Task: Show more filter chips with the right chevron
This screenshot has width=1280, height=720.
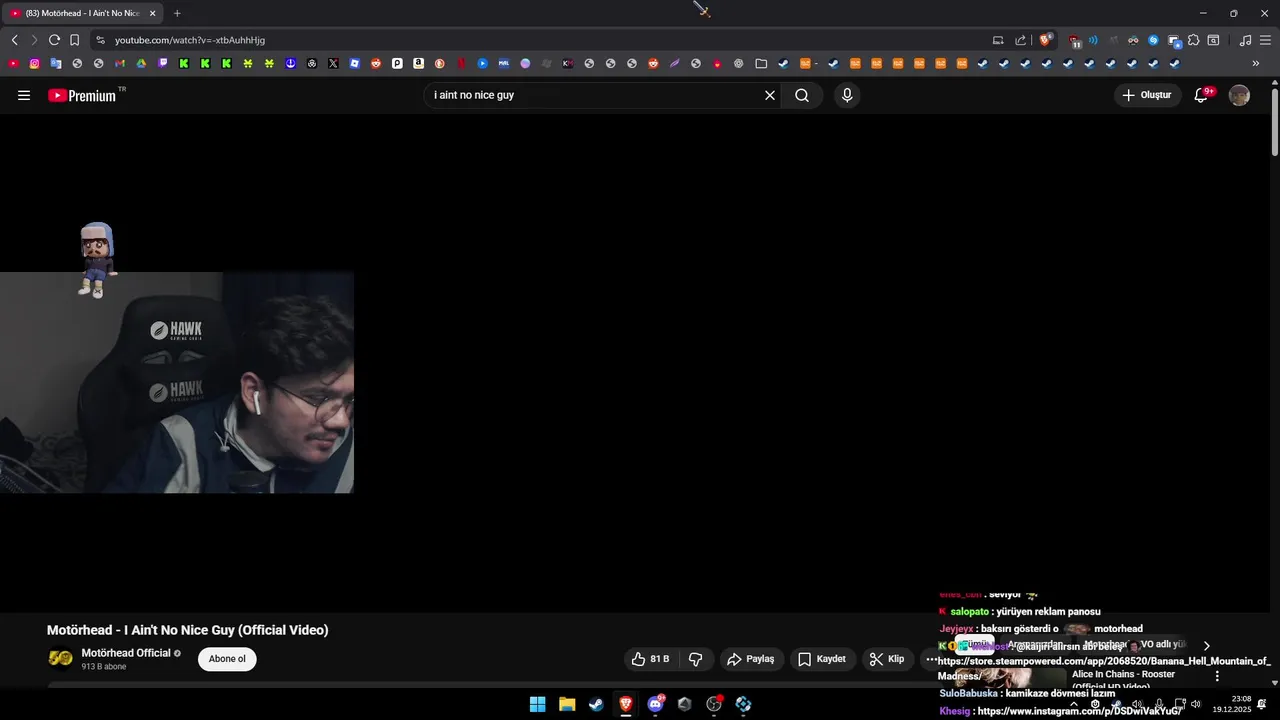Action: [1206, 646]
